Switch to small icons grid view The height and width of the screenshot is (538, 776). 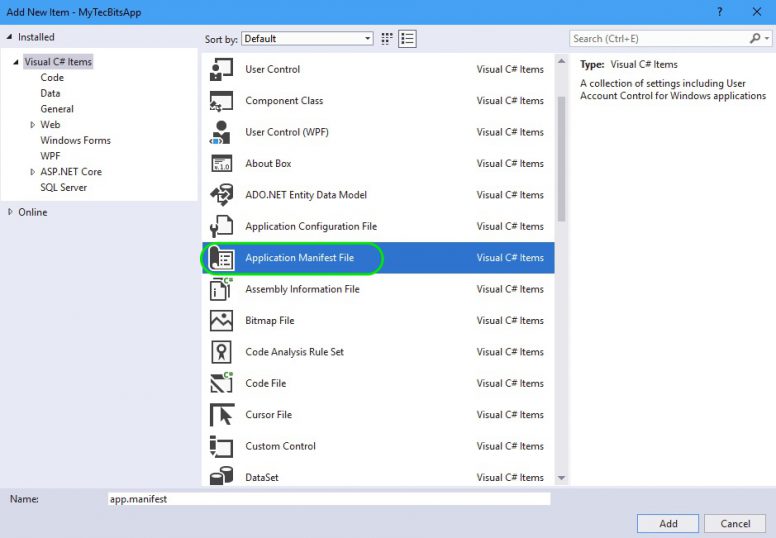pos(387,39)
